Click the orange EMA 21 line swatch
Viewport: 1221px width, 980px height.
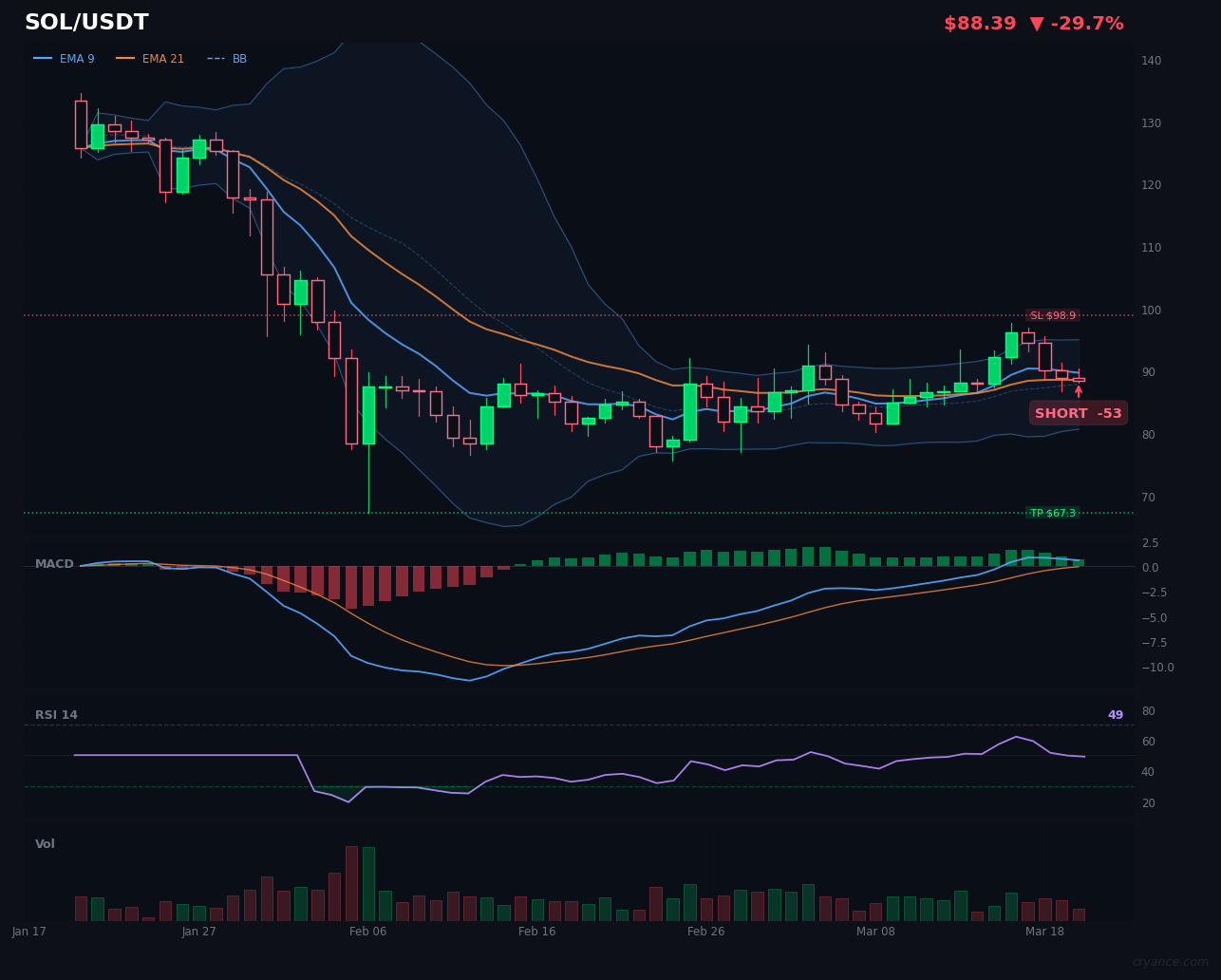click(124, 58)
